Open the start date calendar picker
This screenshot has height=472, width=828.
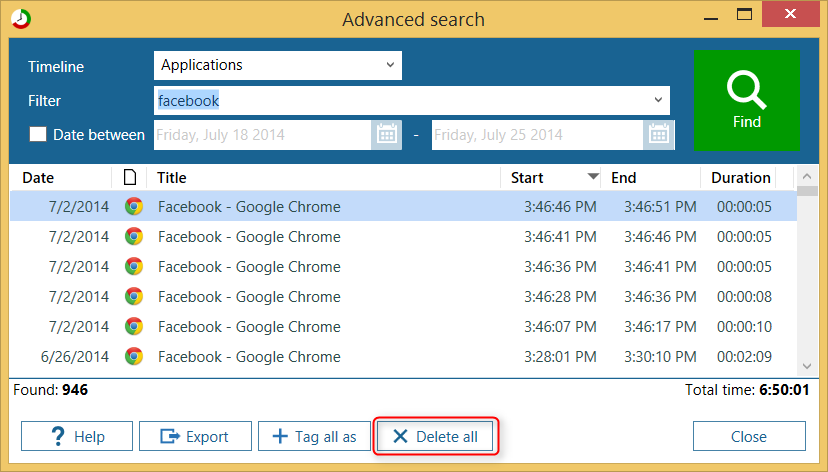pyautogui.click(x=386, y=135)
